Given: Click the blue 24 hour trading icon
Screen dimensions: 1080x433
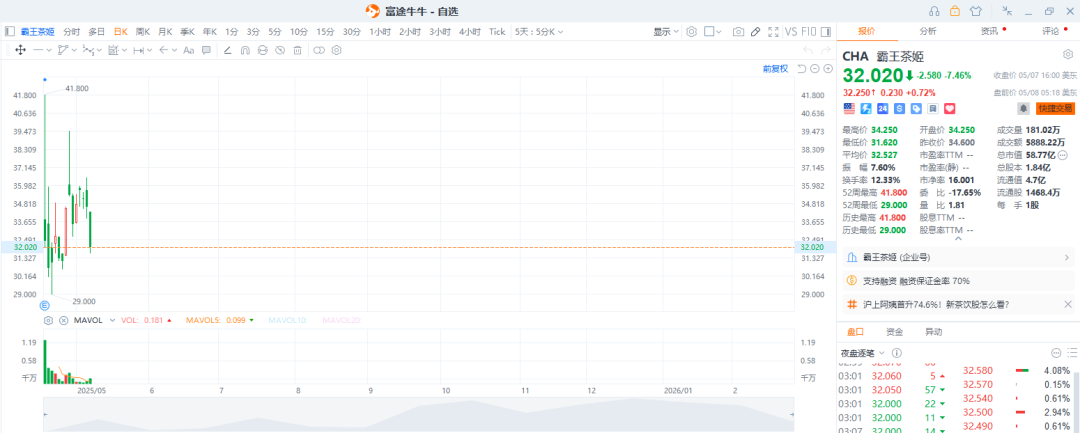Looking at the screenshot, I should [x=882, y=109].
